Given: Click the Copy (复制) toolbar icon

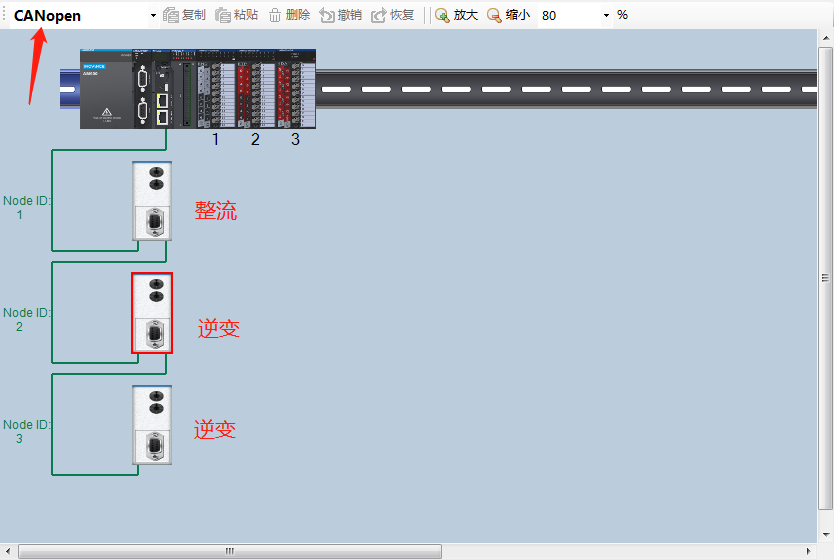Looking at the screenshot, I should 171,15.
